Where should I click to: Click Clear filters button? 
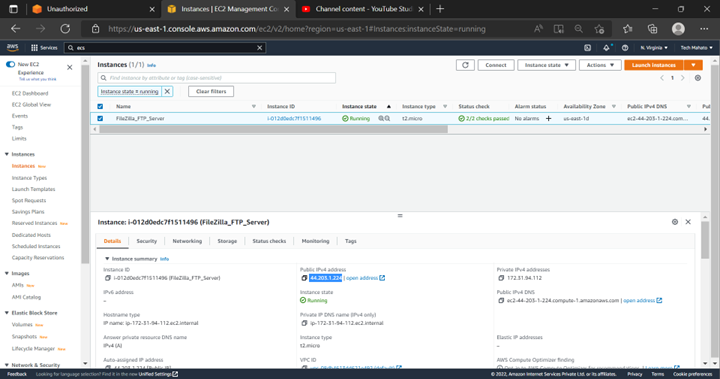coord(211,91)
